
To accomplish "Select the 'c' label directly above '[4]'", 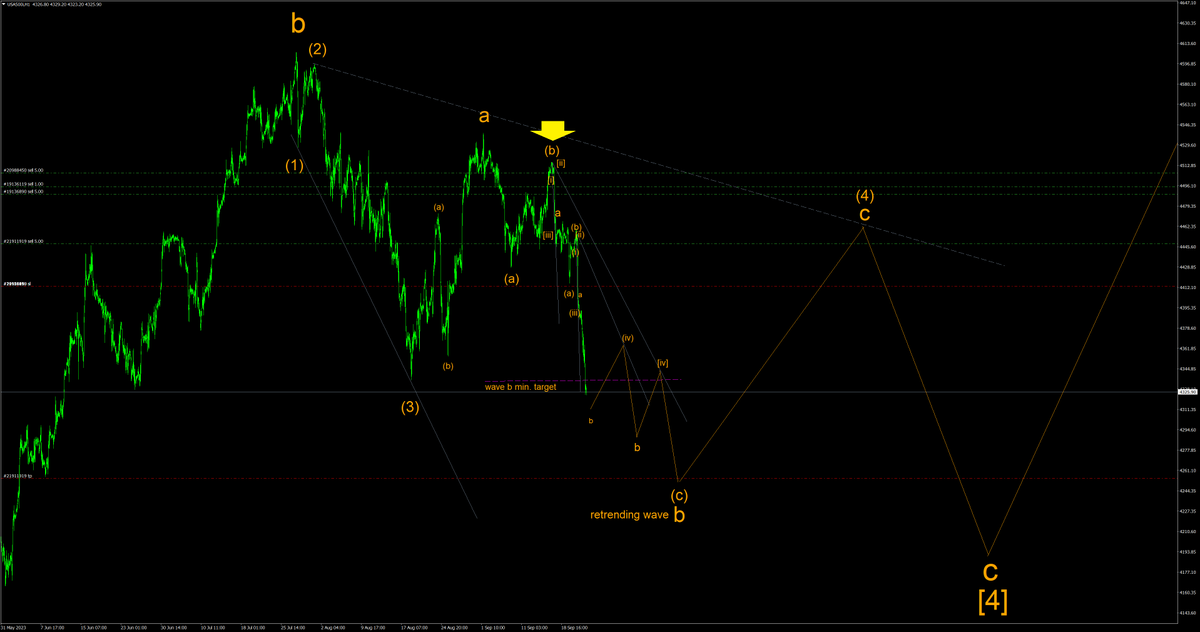I will pyautogui.click(x=989, y=571).
